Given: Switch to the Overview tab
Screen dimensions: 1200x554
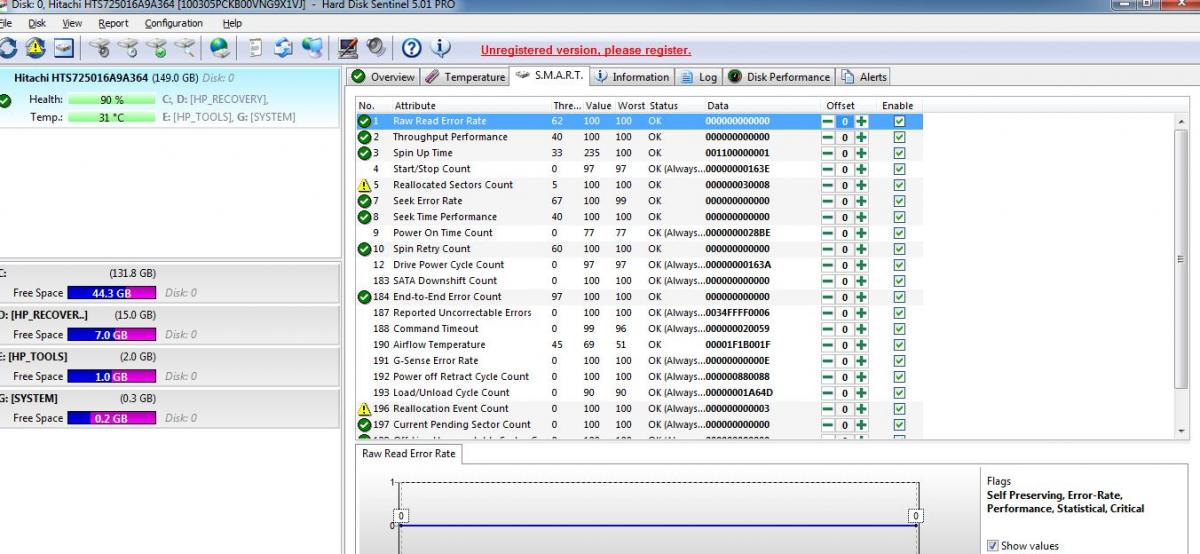Looking at the screenshot, I should 382,77.
